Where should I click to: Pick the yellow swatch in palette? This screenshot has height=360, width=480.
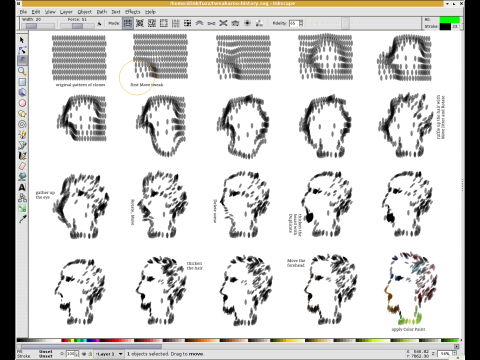coord(71,340)
